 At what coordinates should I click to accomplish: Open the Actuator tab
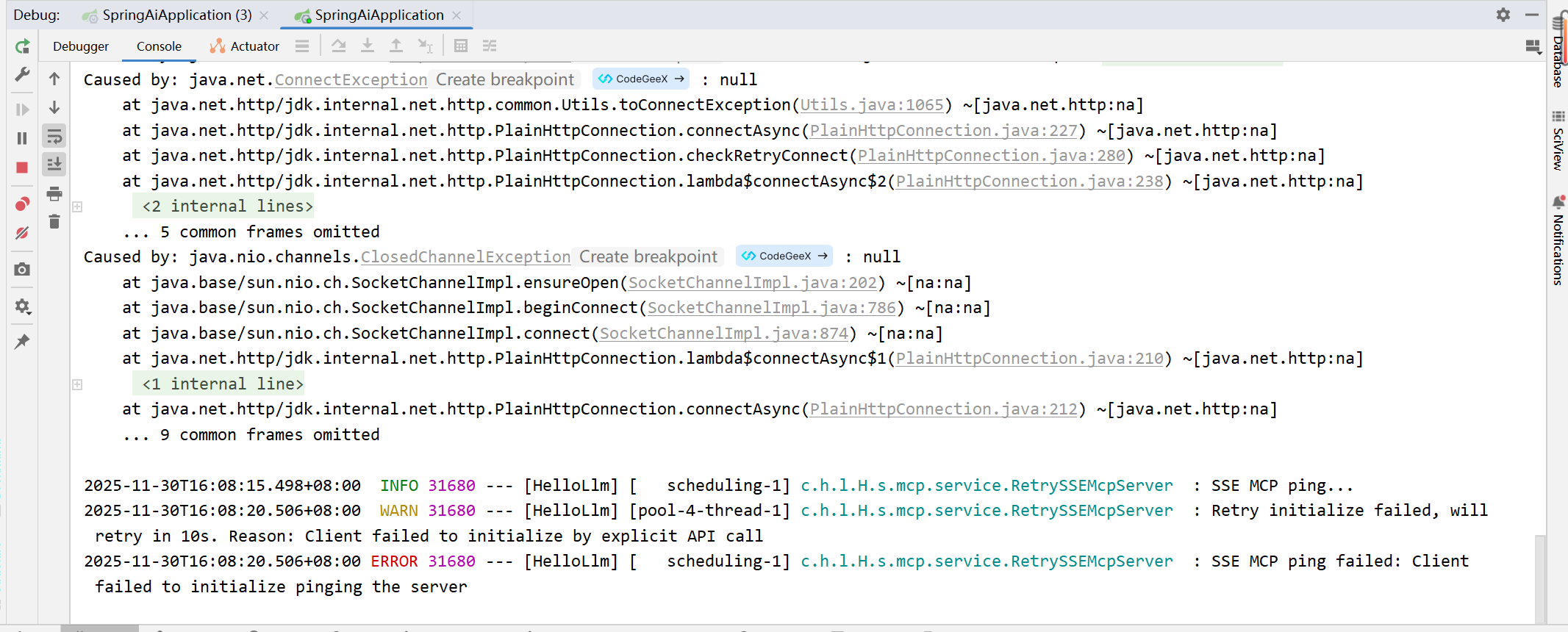click(245, 46)
